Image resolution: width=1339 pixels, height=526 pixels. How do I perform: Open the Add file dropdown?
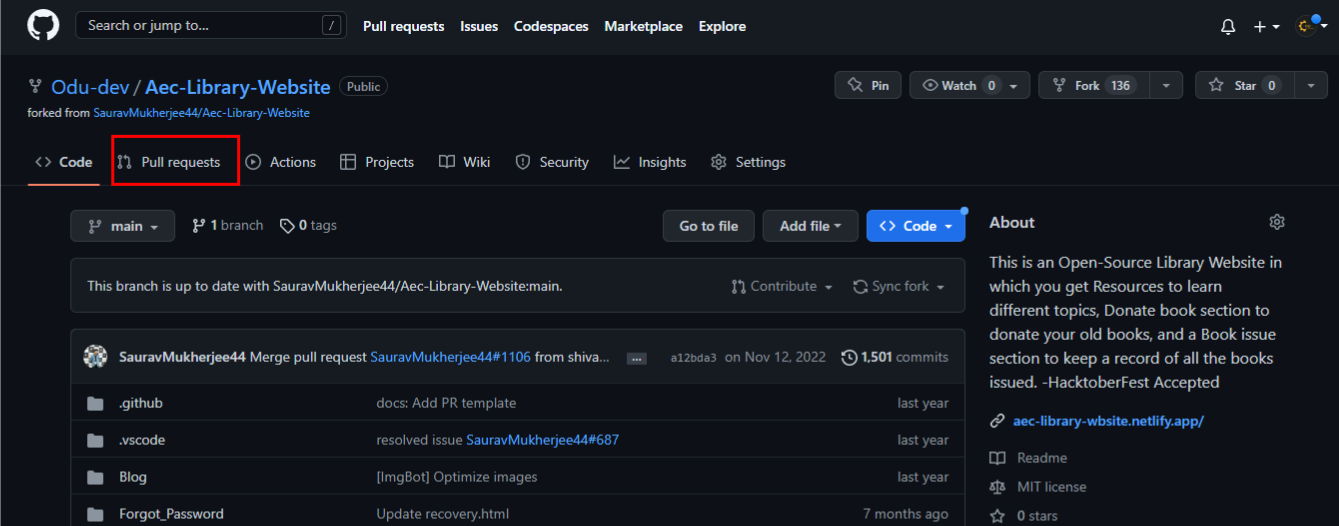click(810, 226)
